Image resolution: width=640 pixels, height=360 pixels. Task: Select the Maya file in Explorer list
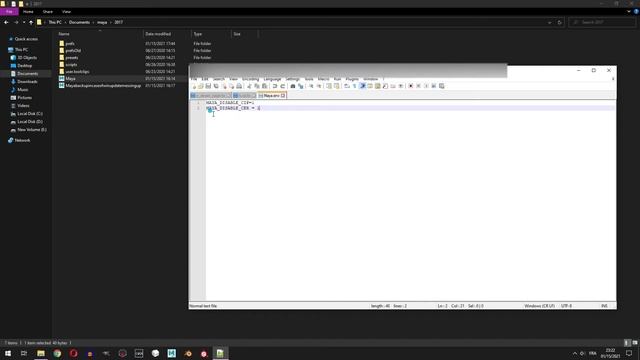[x=70, y=78]
